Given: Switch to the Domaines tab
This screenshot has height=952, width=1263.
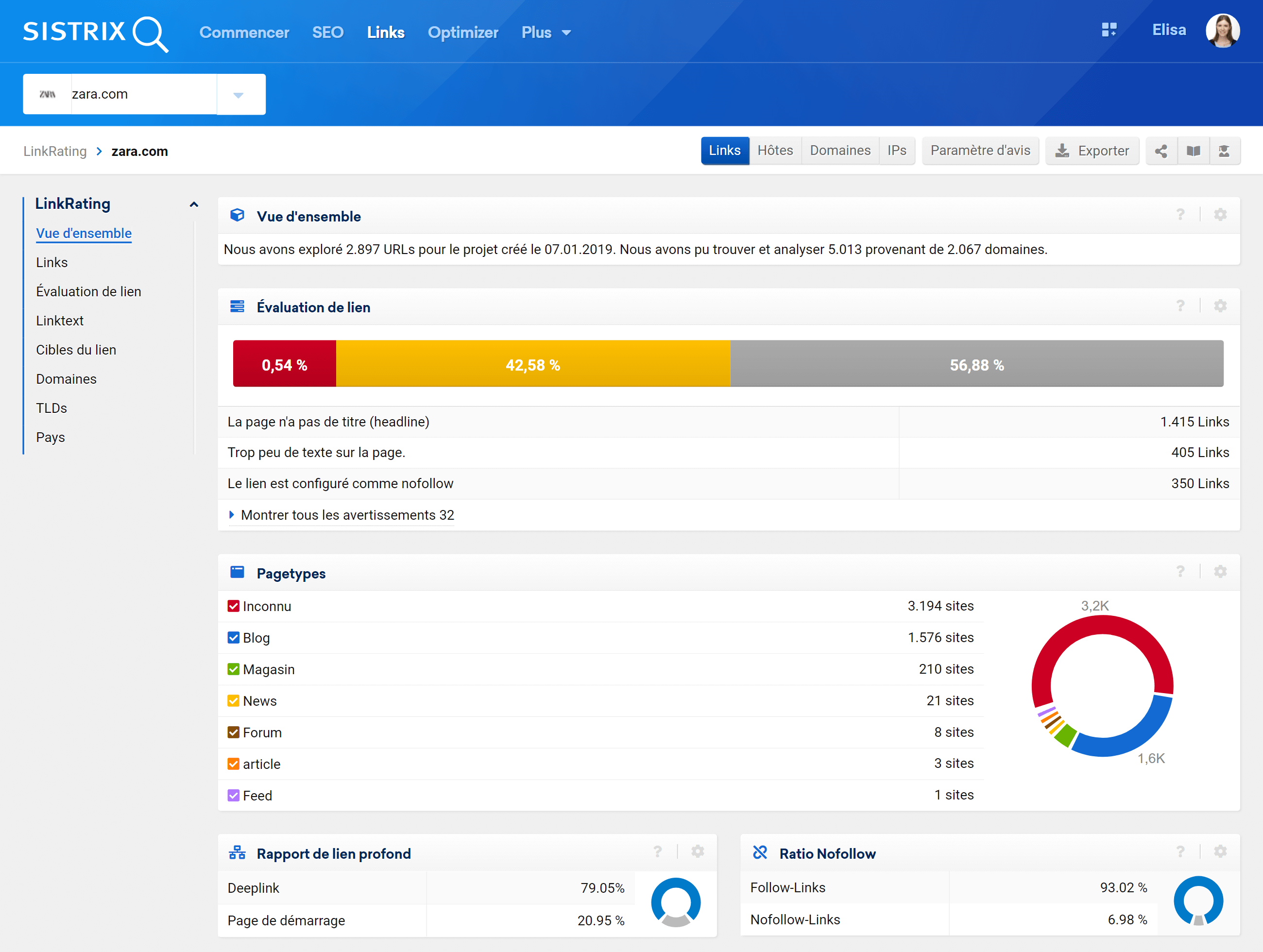Looking at the screenshot, I should coord(840,151).
